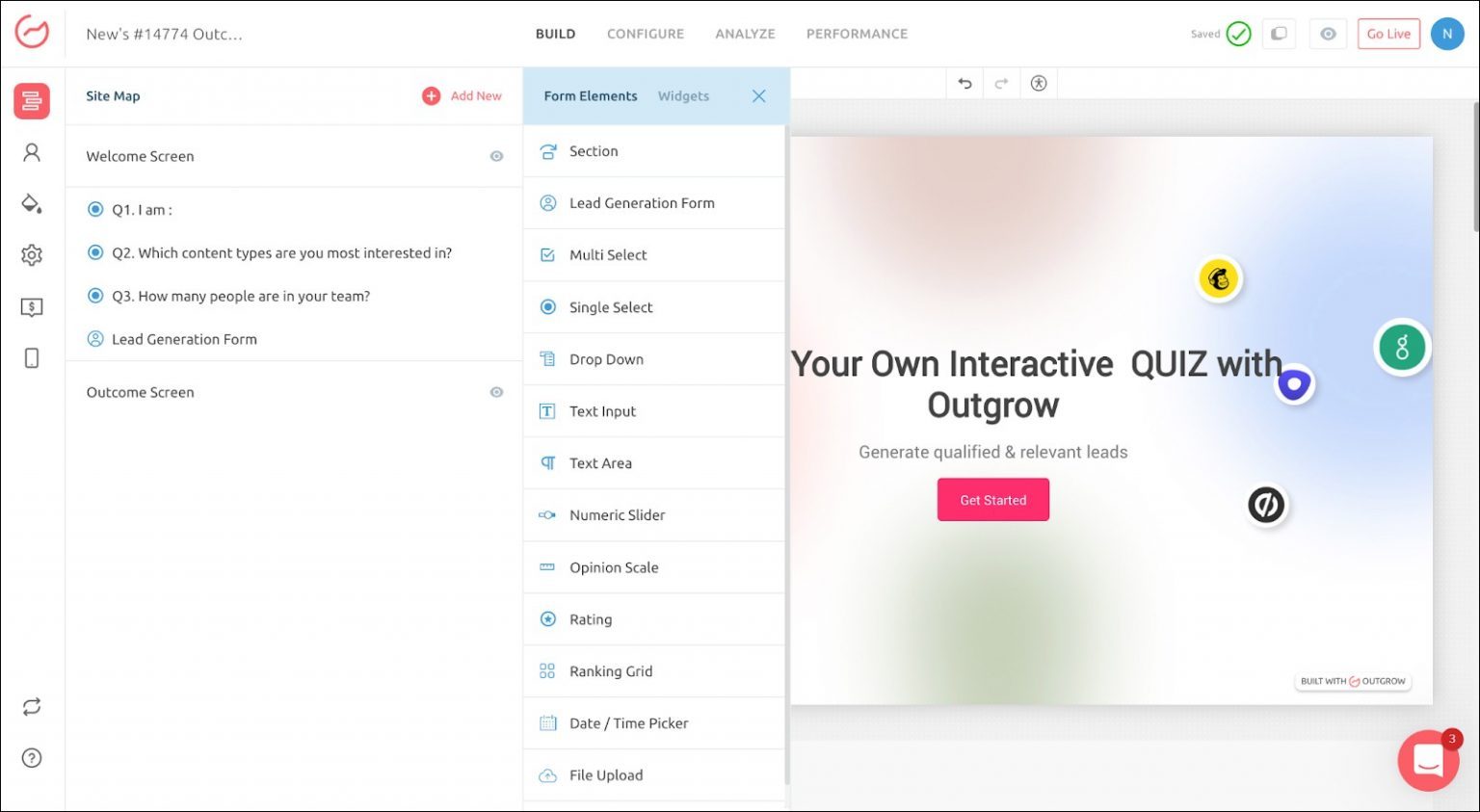Screen dimensions: 1480x812
Task: Click the mobile device sidebar icon
Action: 32,358
